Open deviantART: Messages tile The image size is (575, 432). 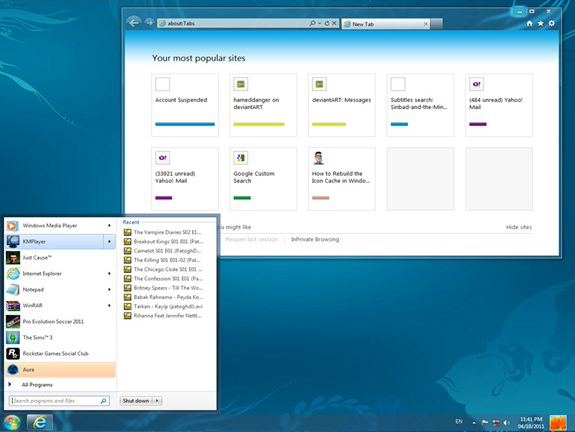[x=342, y=105]
